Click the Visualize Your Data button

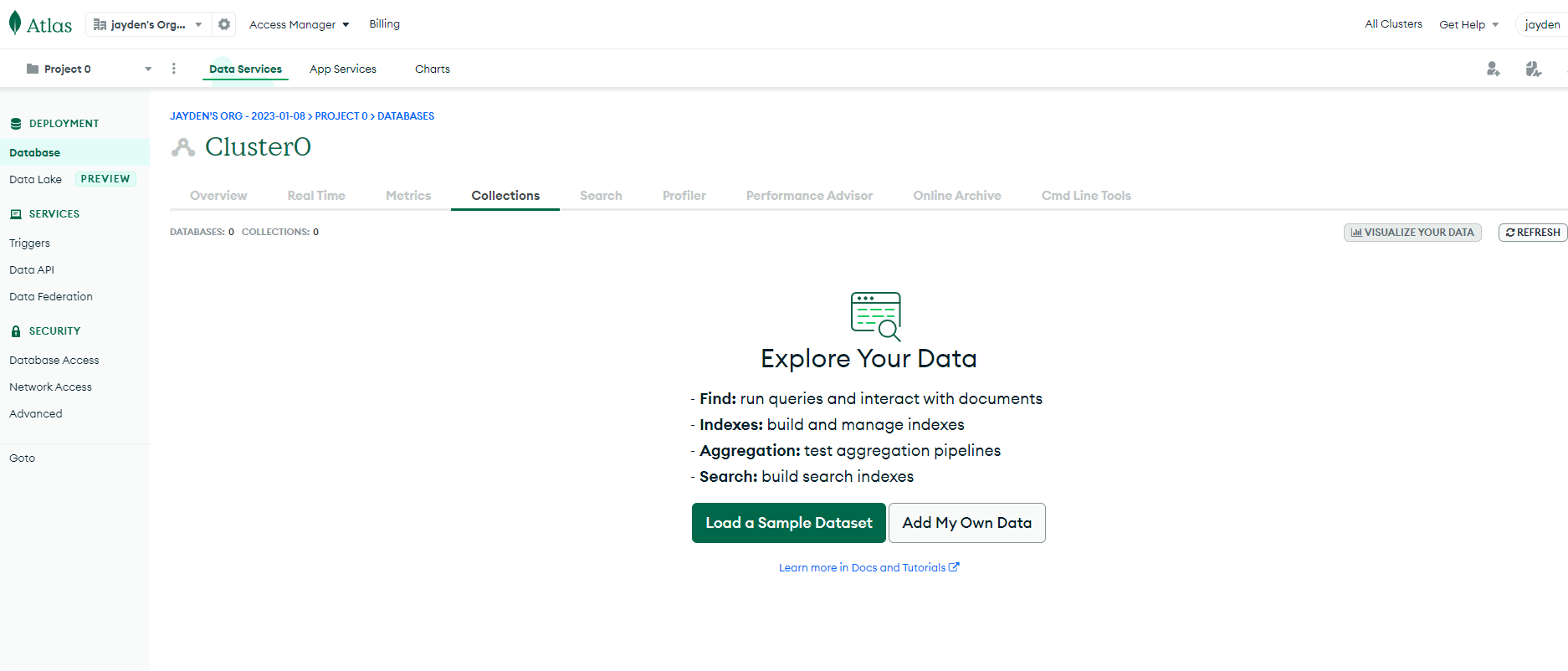click(1412, 233)
